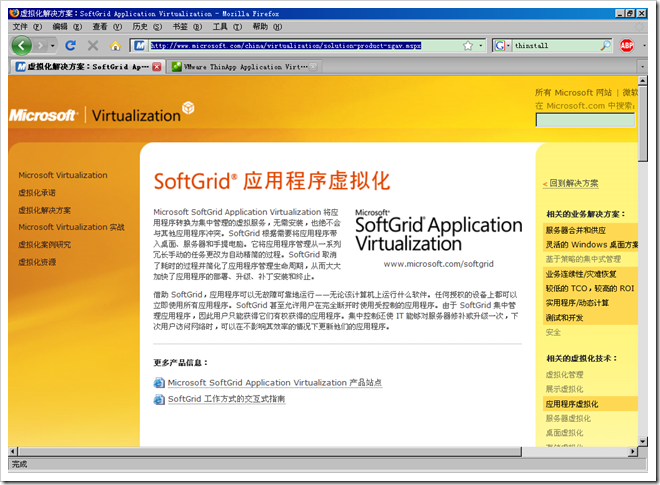Screen dimensions: 660x485
Task: Open 测试和开发 link
Action: (564, 317)
